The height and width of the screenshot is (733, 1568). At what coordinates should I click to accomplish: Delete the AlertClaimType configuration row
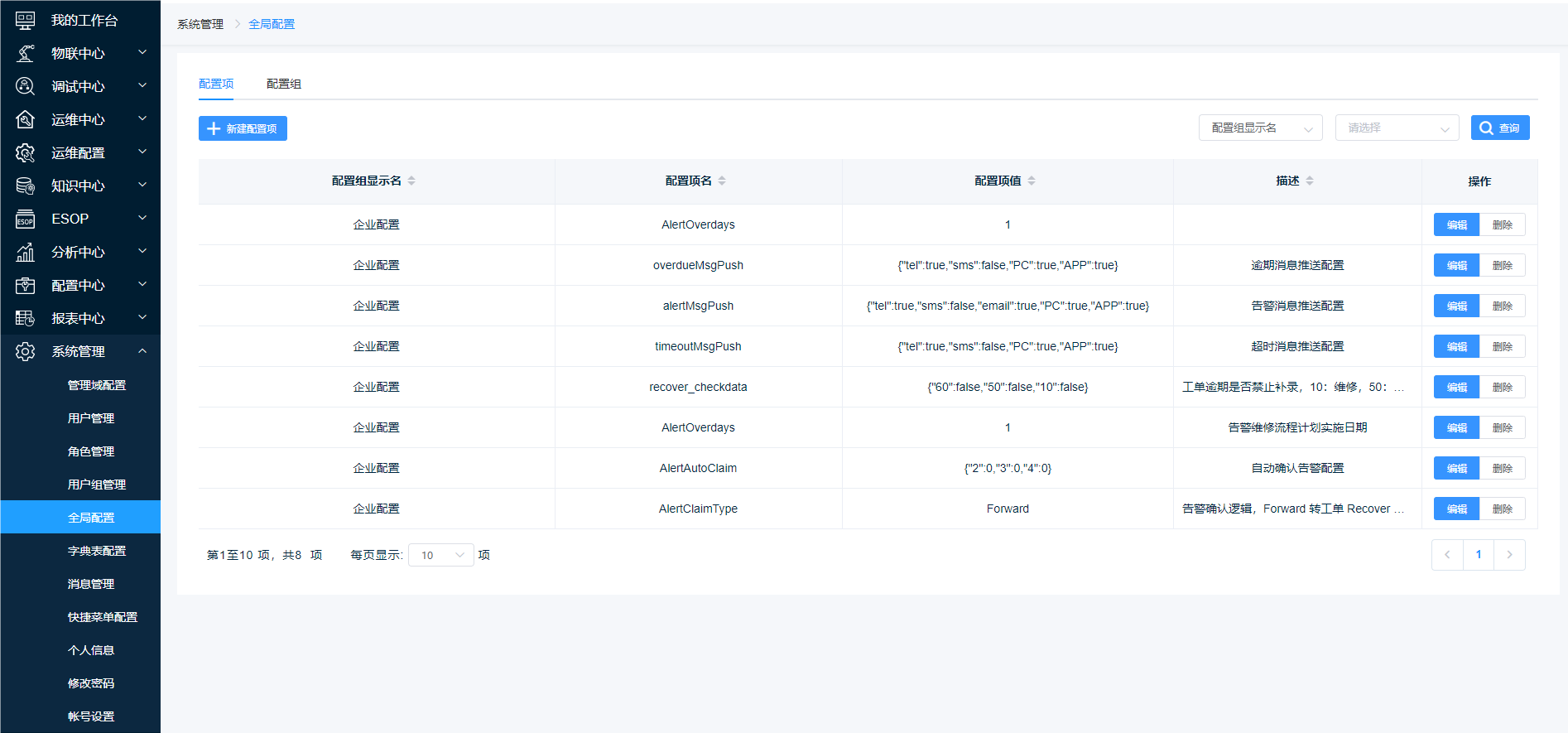pyautogui.click(x=1502, y=509)
